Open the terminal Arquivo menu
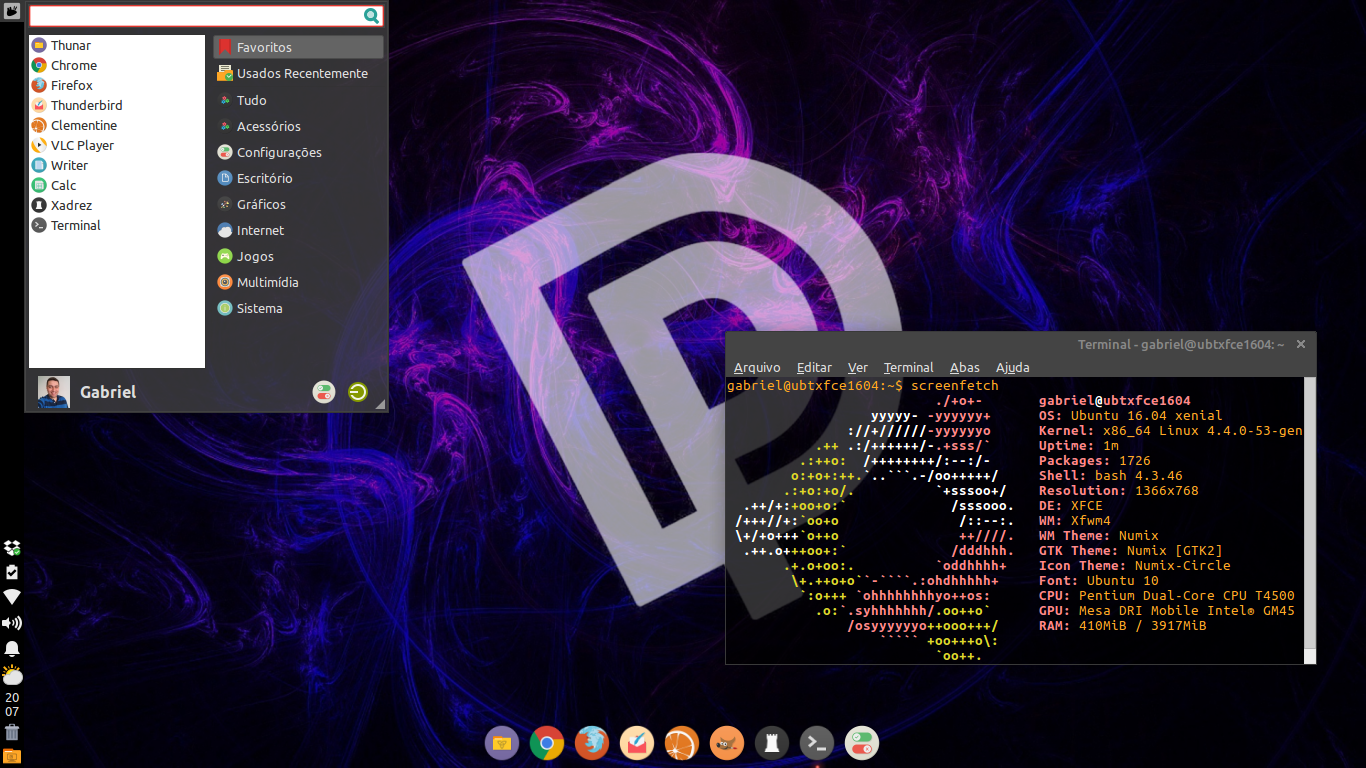 (x=757, y=367)
